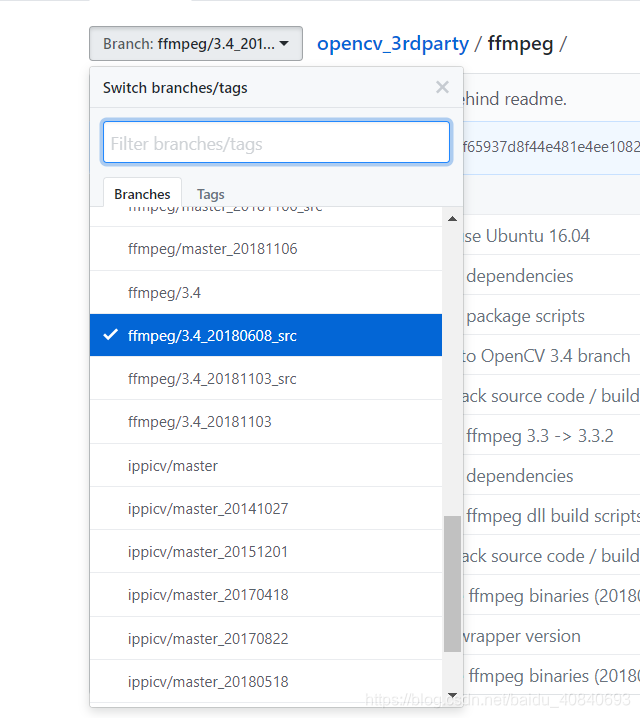Viewport: 640px width, 718px height.
Task: Open the opencv_3rdparty breadcrumb link
Action: point(393,44)
